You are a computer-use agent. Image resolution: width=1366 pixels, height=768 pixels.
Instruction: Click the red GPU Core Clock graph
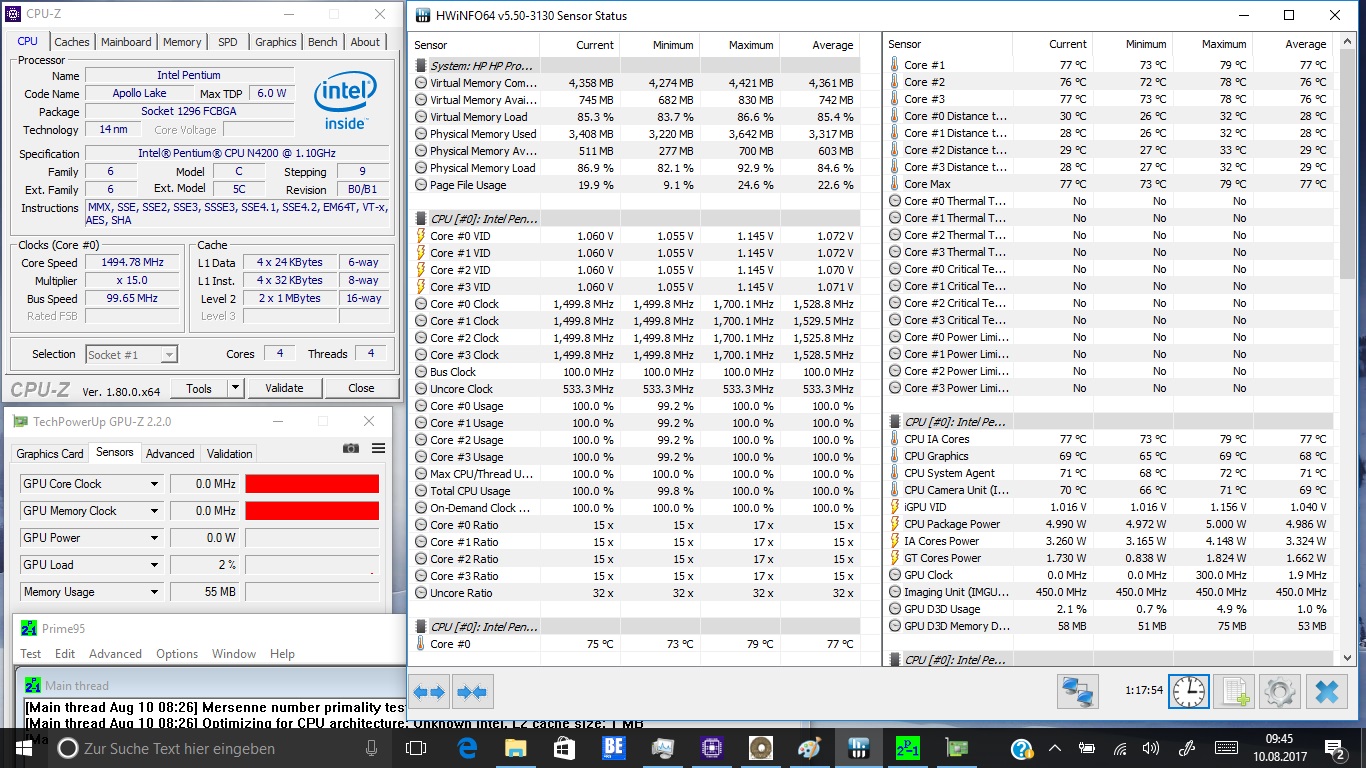312,484
